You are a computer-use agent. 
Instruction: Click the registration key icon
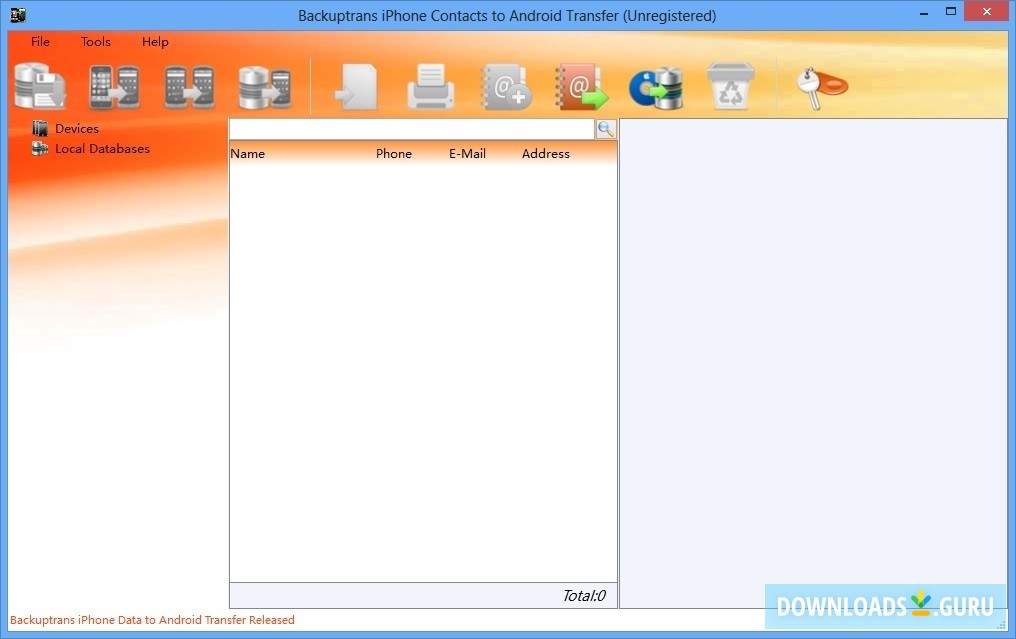coord(818,87)
